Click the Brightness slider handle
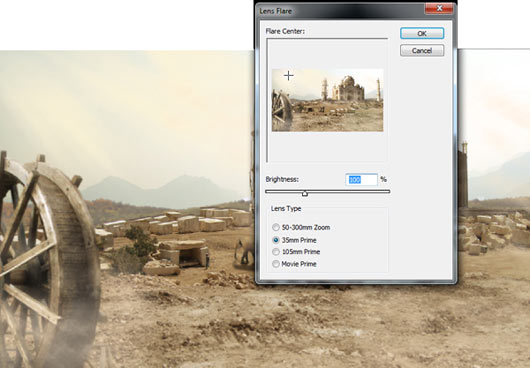This screenshot has height=368, width=530. [305, 193]
